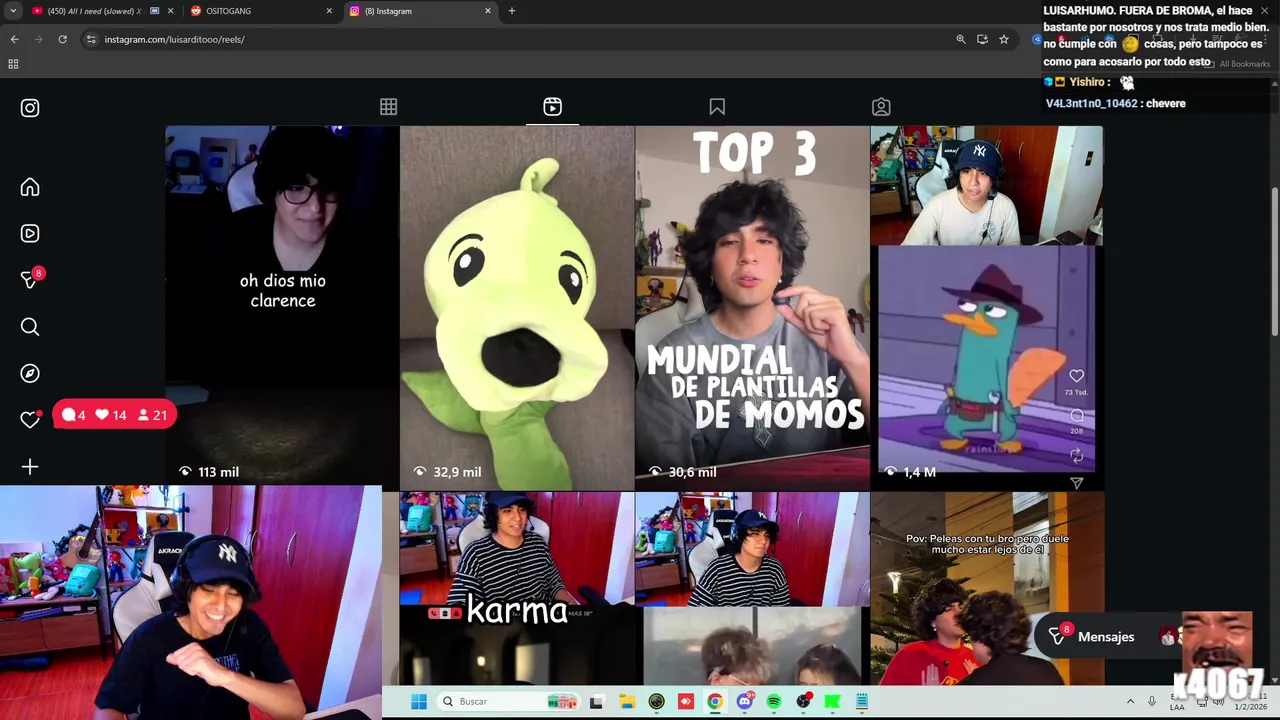Bookmark this page with star icon
The height and width of the screenshot is (720, 1280).
tap(1004, 39)
